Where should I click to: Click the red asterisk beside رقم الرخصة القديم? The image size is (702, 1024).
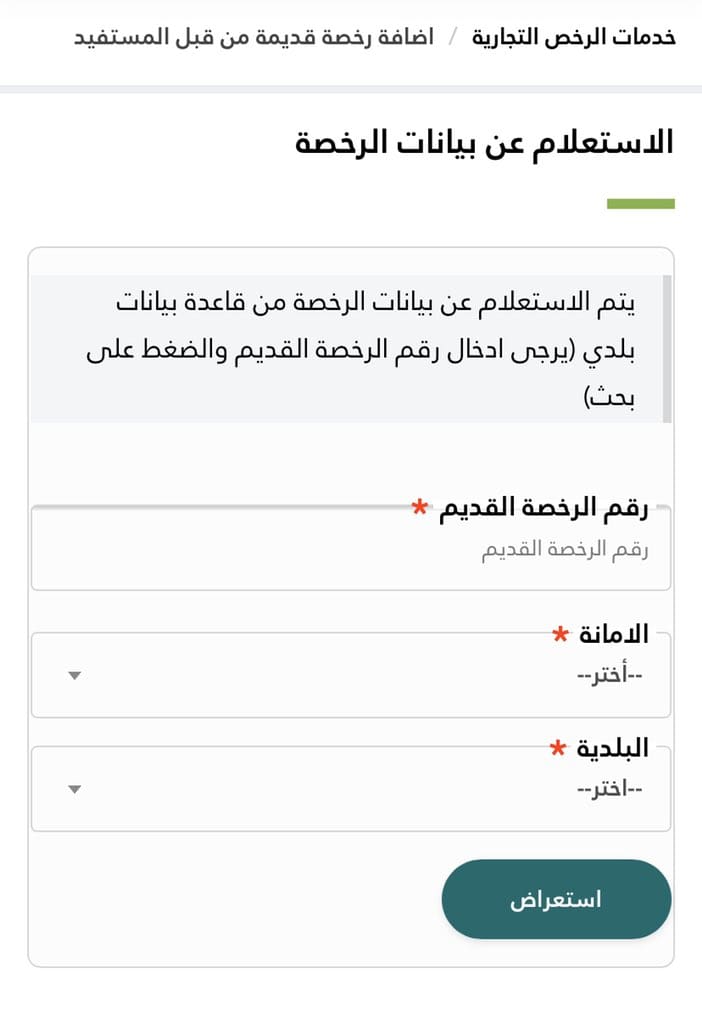point(419,507)
